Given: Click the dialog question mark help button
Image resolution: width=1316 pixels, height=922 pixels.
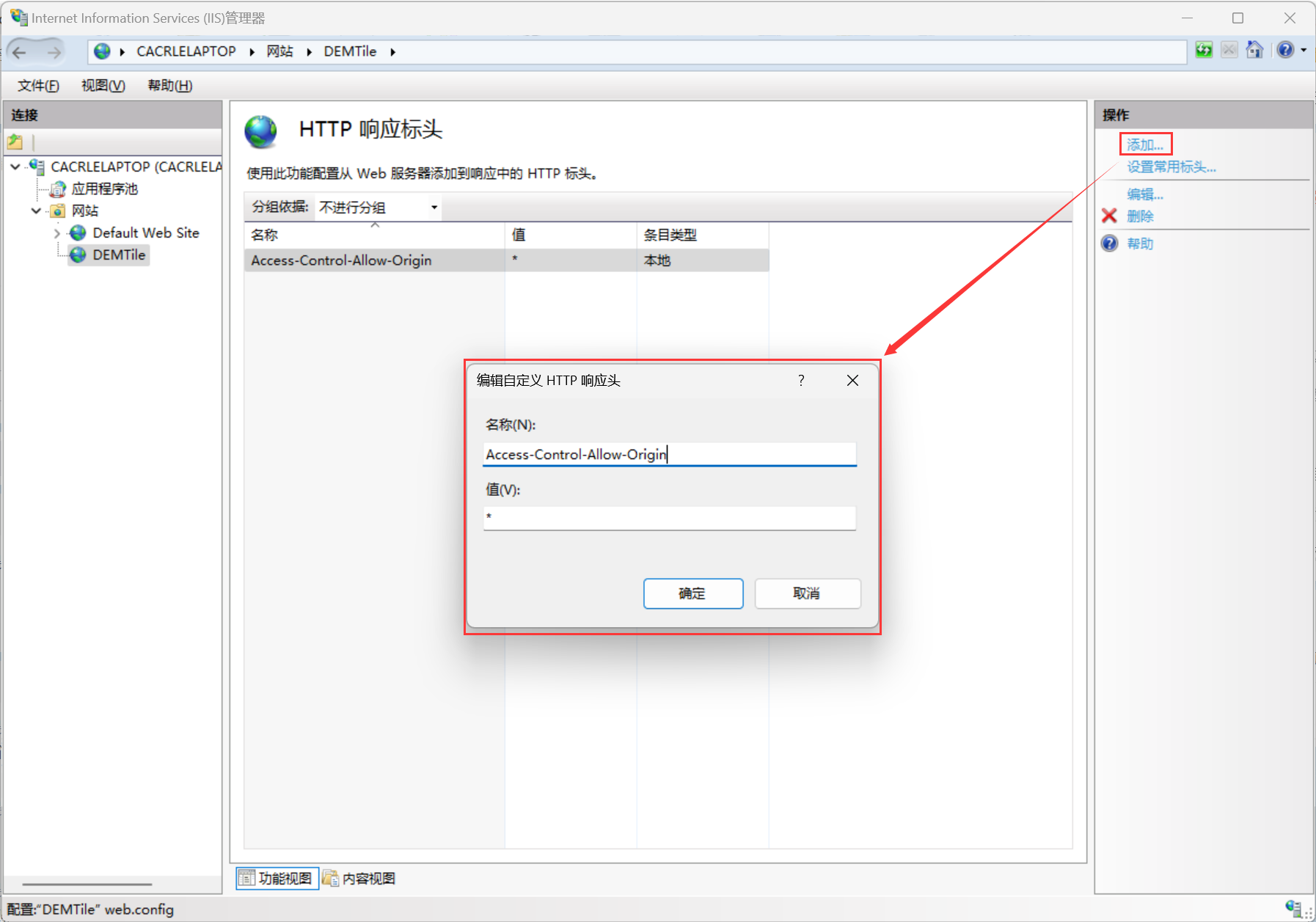Looking at the screenshot, I should [x=801, y=380].
